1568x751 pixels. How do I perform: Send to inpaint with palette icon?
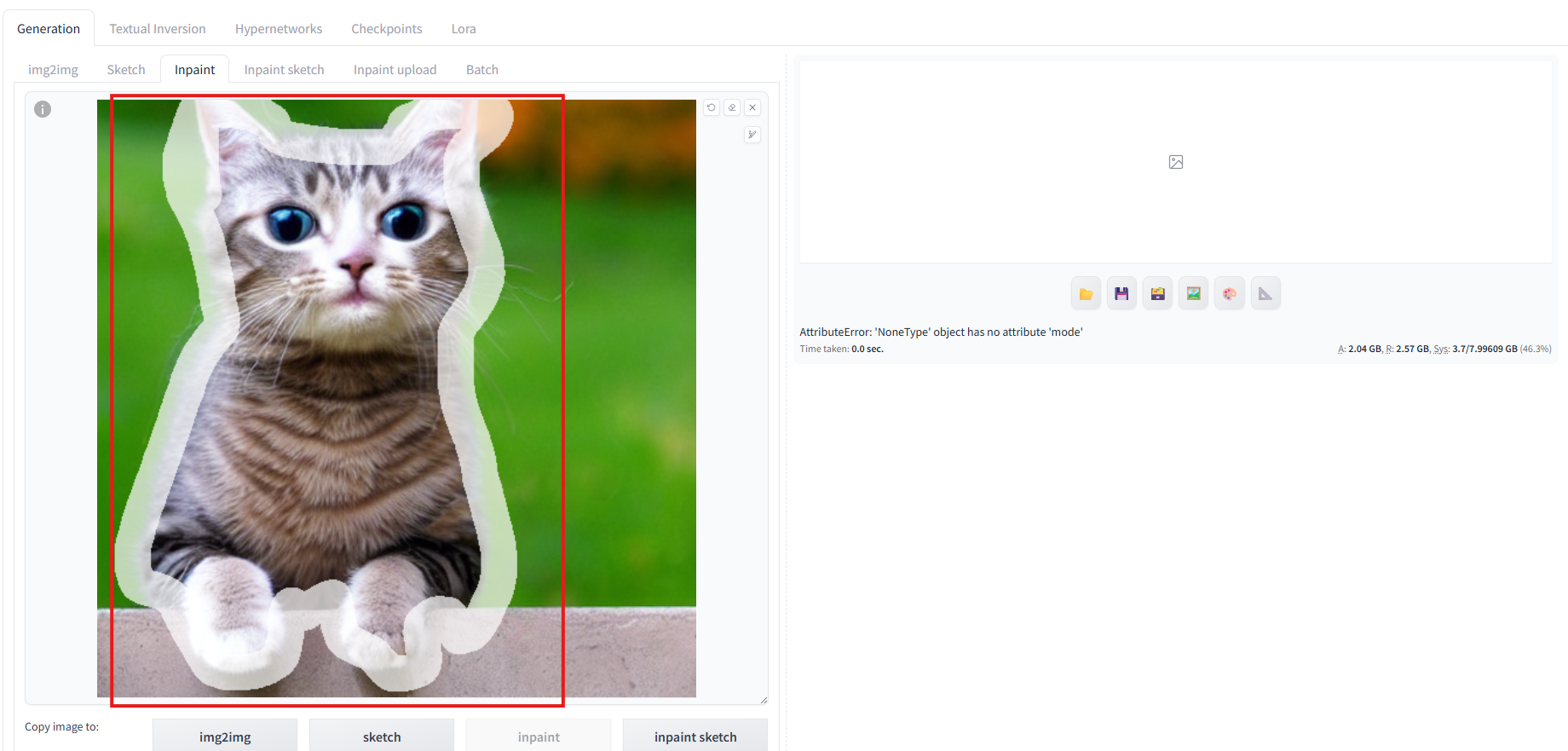click(x=1230, y=293)
